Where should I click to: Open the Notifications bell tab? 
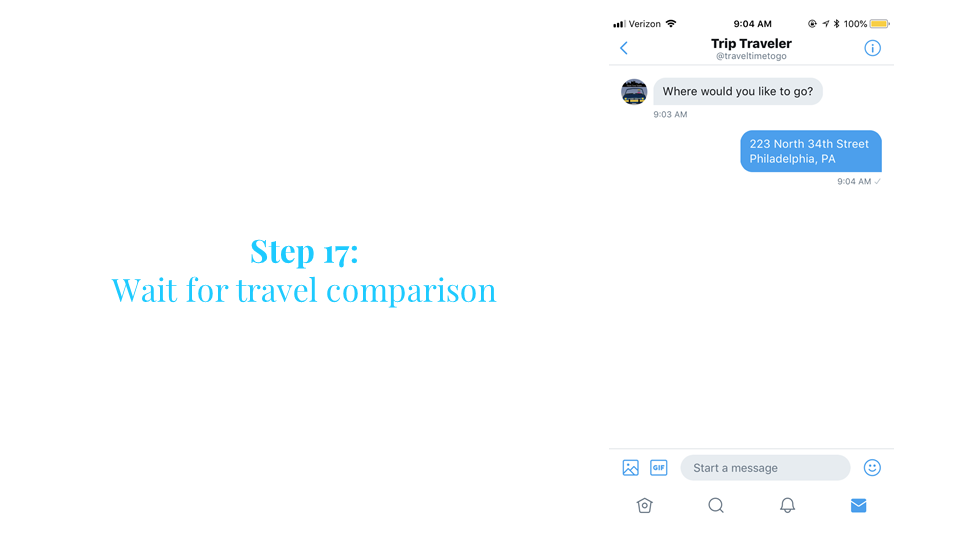pos(787,505)
